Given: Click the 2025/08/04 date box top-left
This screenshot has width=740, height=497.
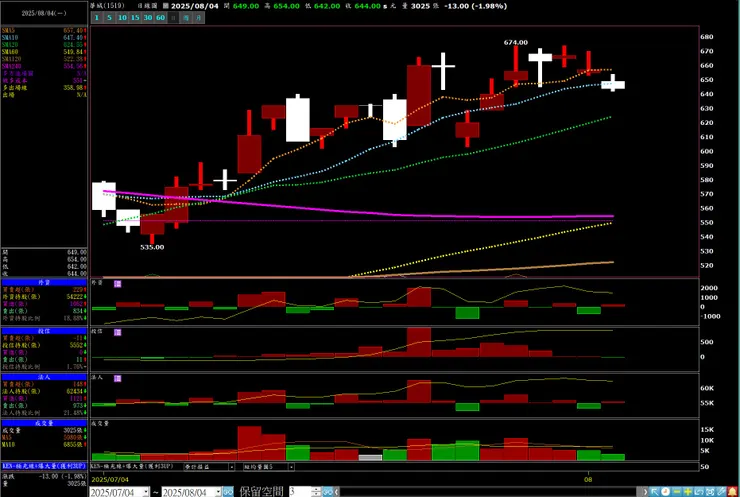Looking at the screenshot, I should [44, 13].
